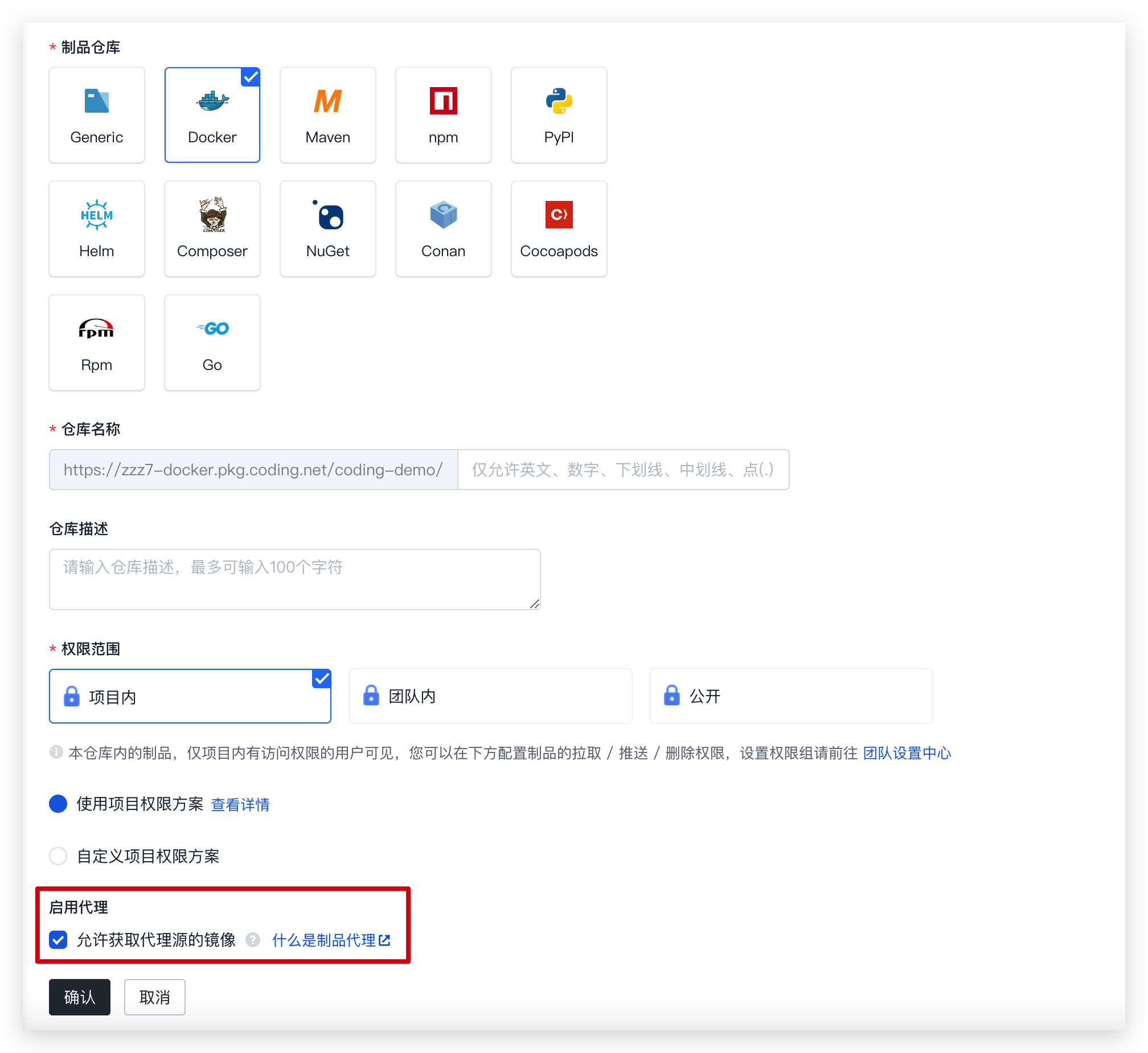The image size is (1148, 1053).
Task: Pick the Helm repository type
Action: coord(96,228)
